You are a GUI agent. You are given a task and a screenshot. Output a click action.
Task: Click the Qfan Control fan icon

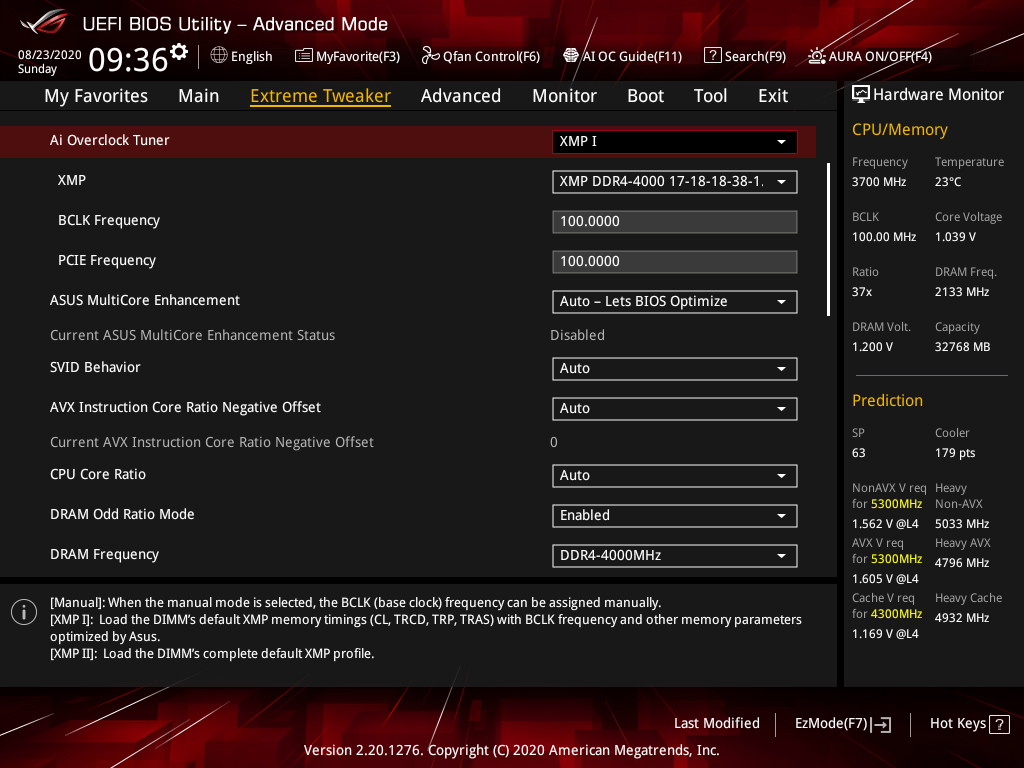430,56
